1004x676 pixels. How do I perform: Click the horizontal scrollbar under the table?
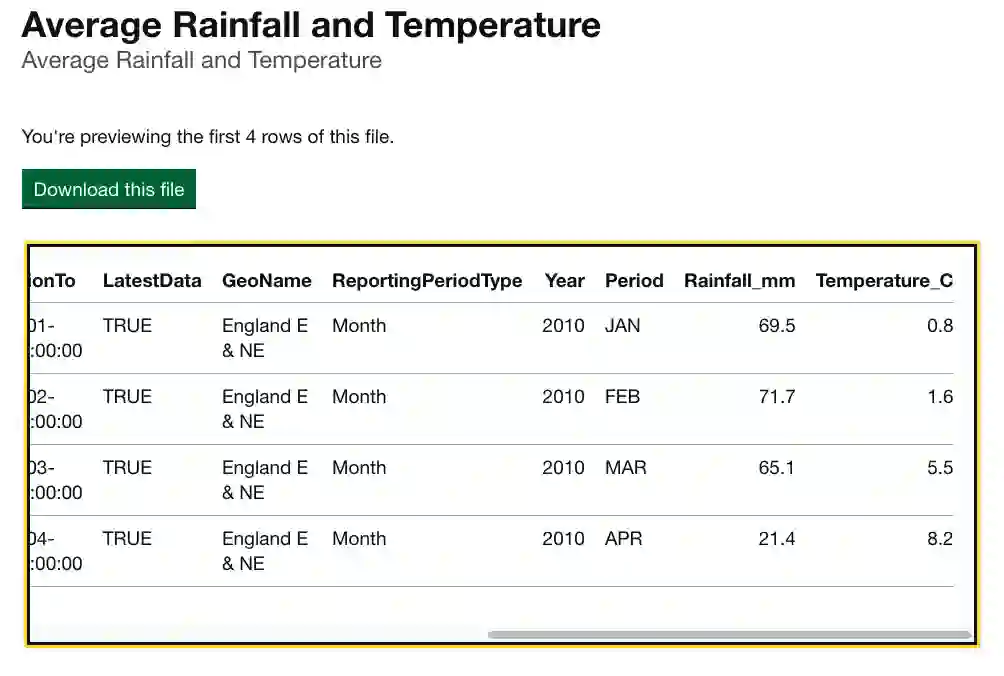point(729,634)
